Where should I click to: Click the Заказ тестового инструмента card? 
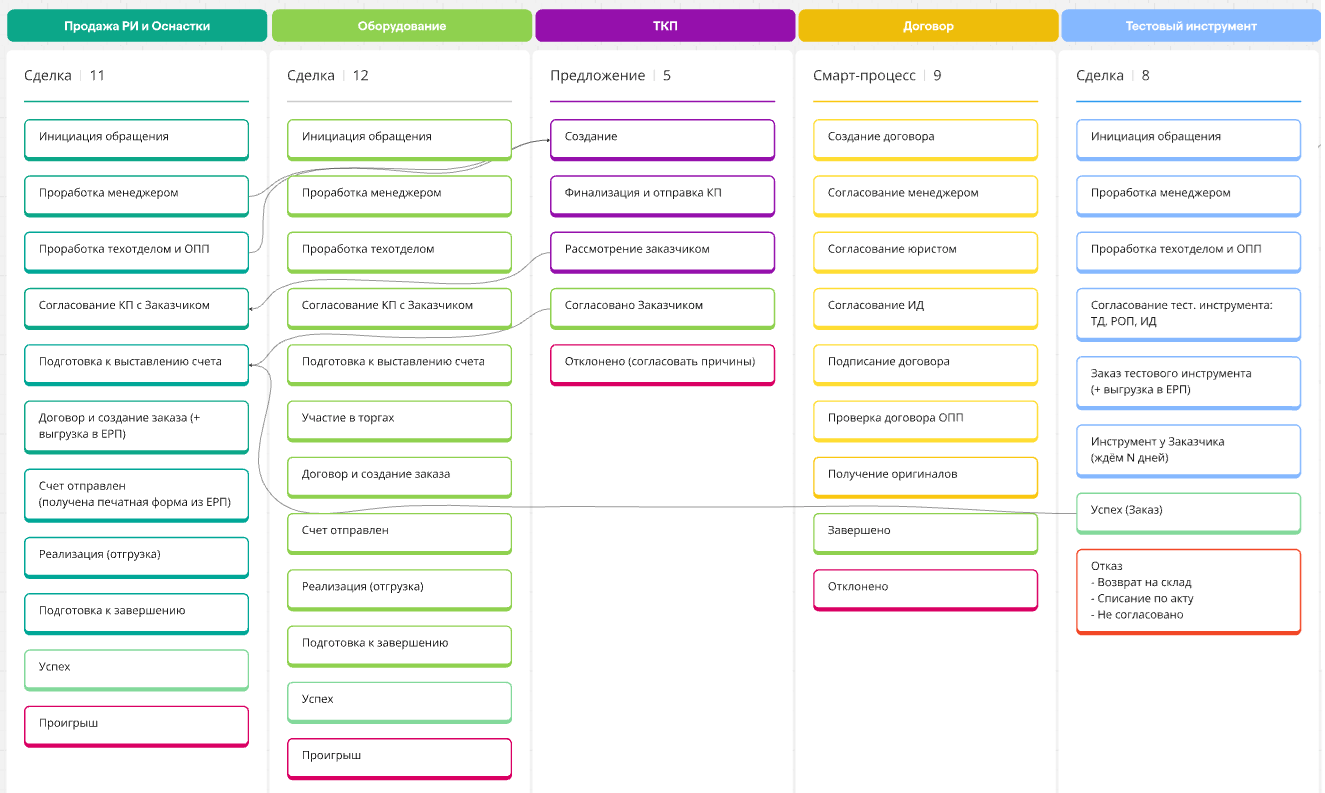click(1188, 382)
